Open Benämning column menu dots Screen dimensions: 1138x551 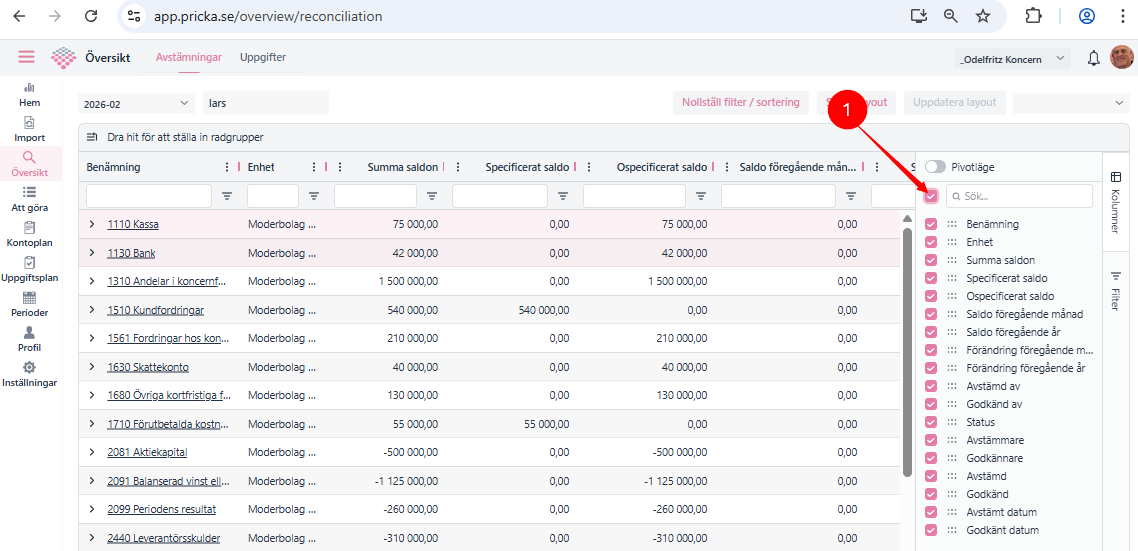pos(227,167)
